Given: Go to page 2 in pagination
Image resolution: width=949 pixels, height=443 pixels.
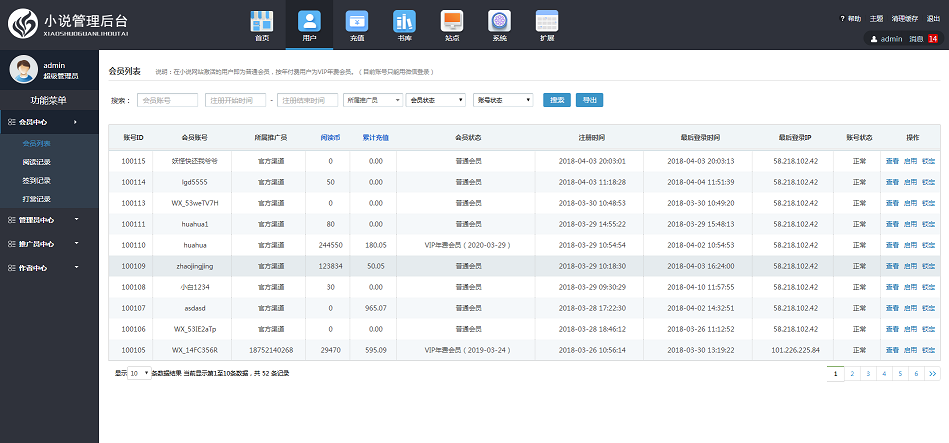Looking at the screenshot, I should click(852, 373).
